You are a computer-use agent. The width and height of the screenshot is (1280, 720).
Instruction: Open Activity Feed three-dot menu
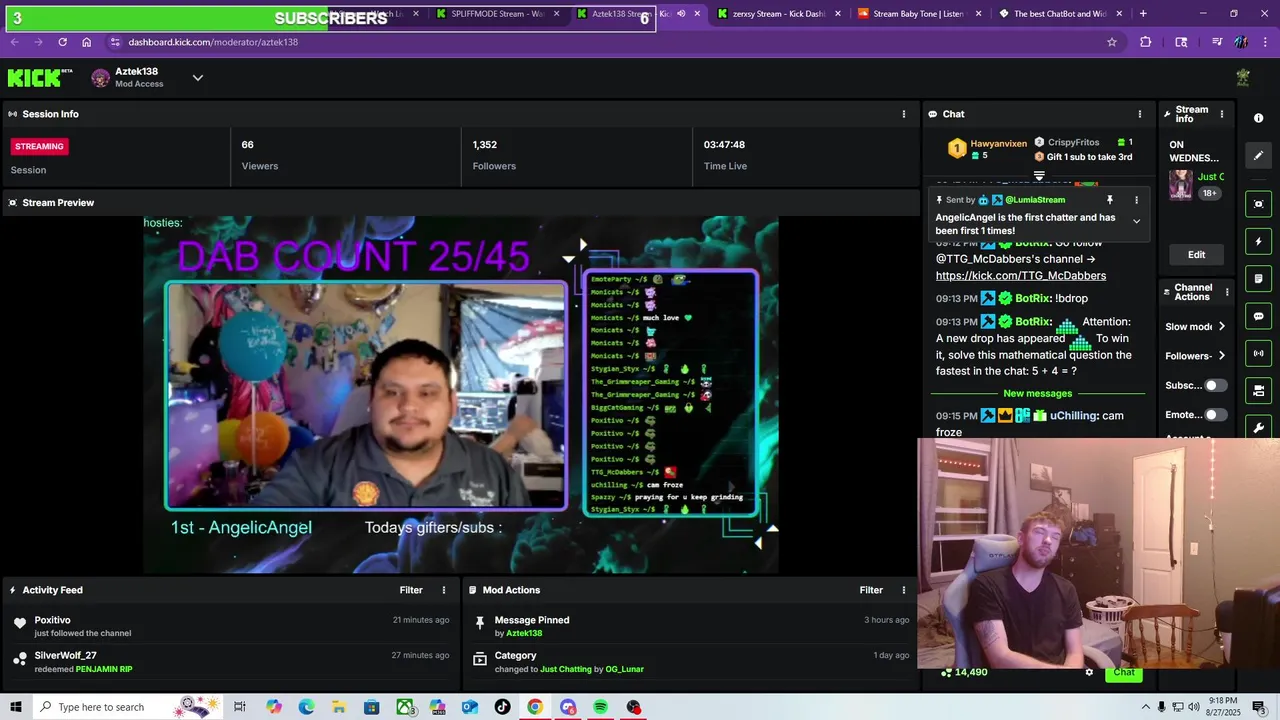[444, 590]
